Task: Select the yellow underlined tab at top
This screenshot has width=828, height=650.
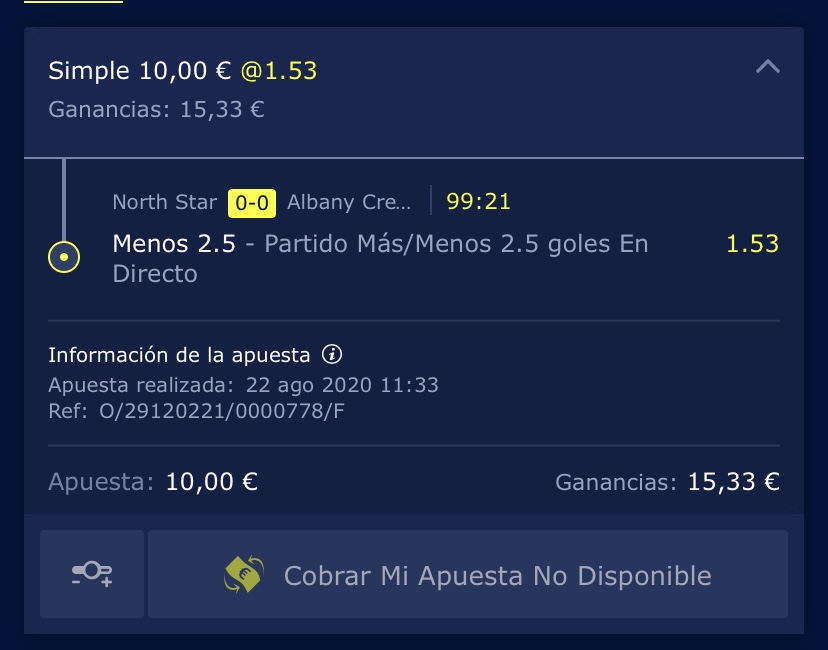Action: (73, 2)
